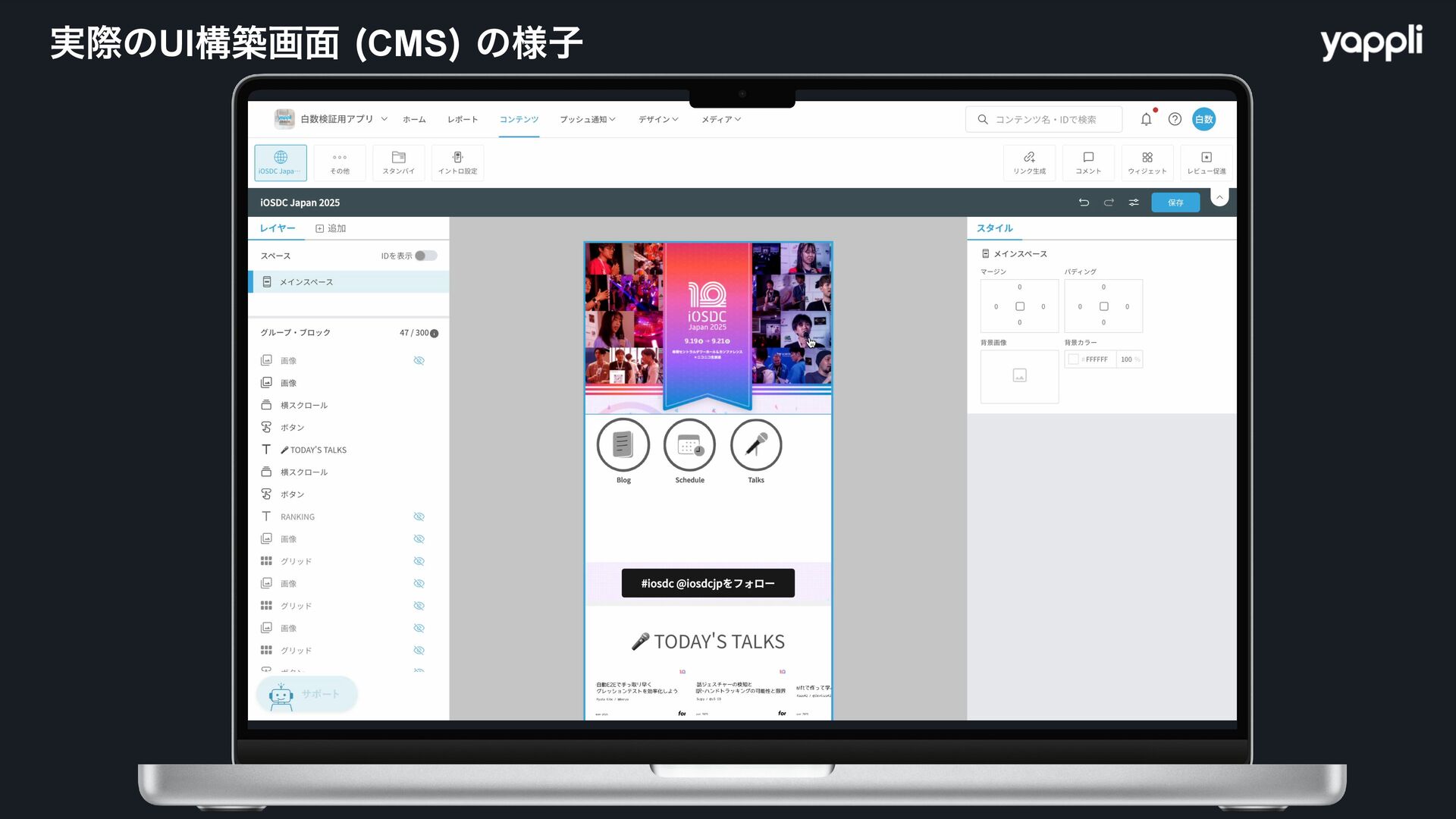Viewport: 1456px width, 819px height.
Task: Click the 背景カラー white color swatch
Action: point(1073,359)
